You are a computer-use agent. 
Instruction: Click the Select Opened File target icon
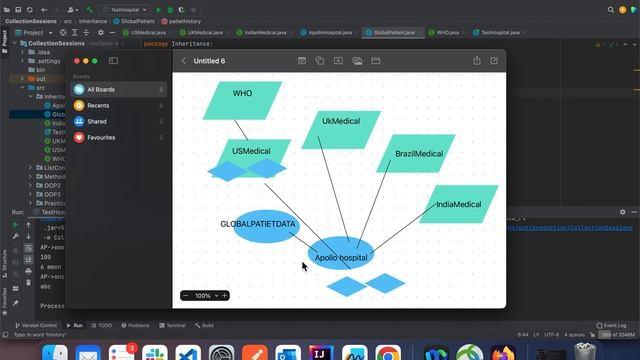click(x=63, y=32)
